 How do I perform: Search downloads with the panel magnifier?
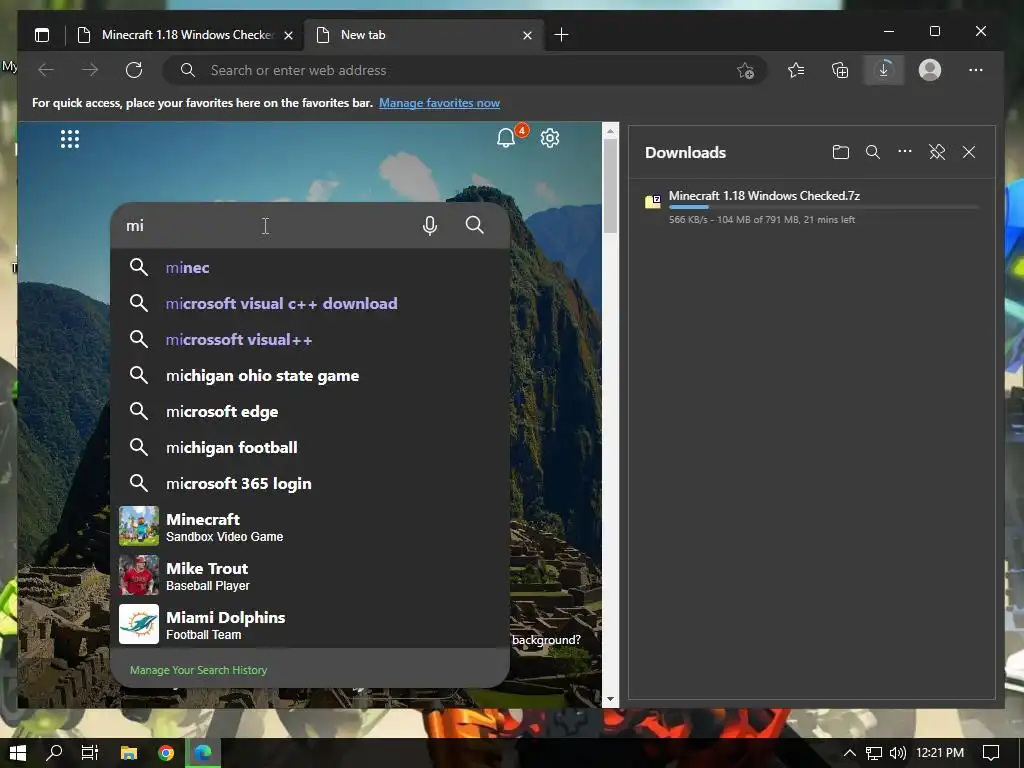[x=872, y=152]
